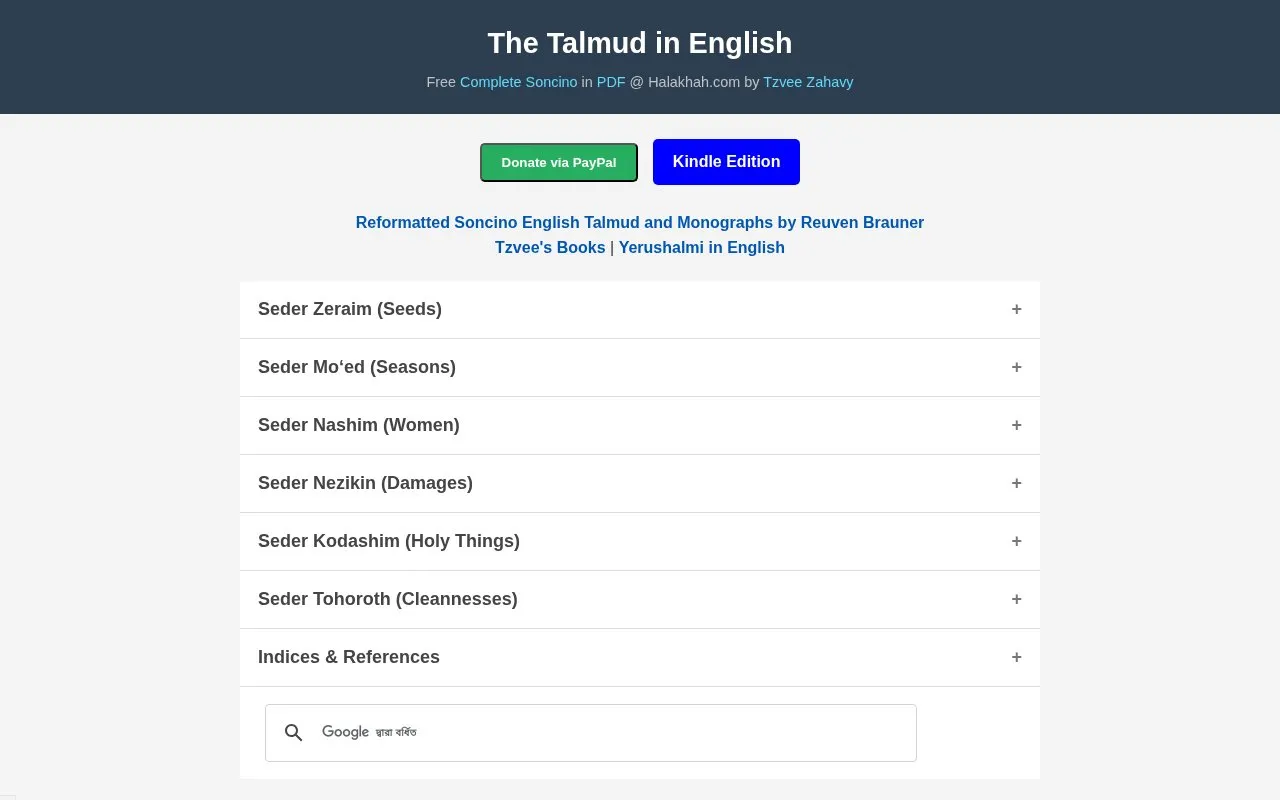Expand Seder Kodashim (Holy Things) plus icon
Image resolution: width=1280 pixels, height=800 pixels.
1016,541
